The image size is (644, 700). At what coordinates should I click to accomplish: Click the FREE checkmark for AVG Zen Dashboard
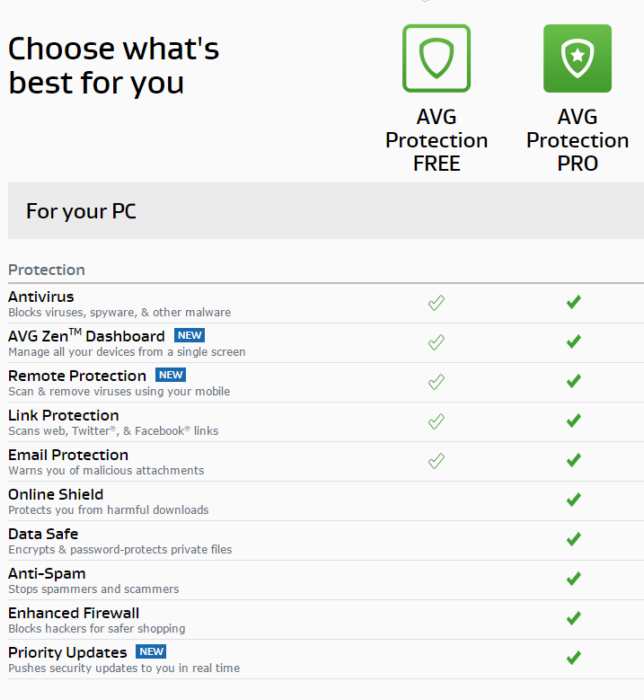[436, 342]
